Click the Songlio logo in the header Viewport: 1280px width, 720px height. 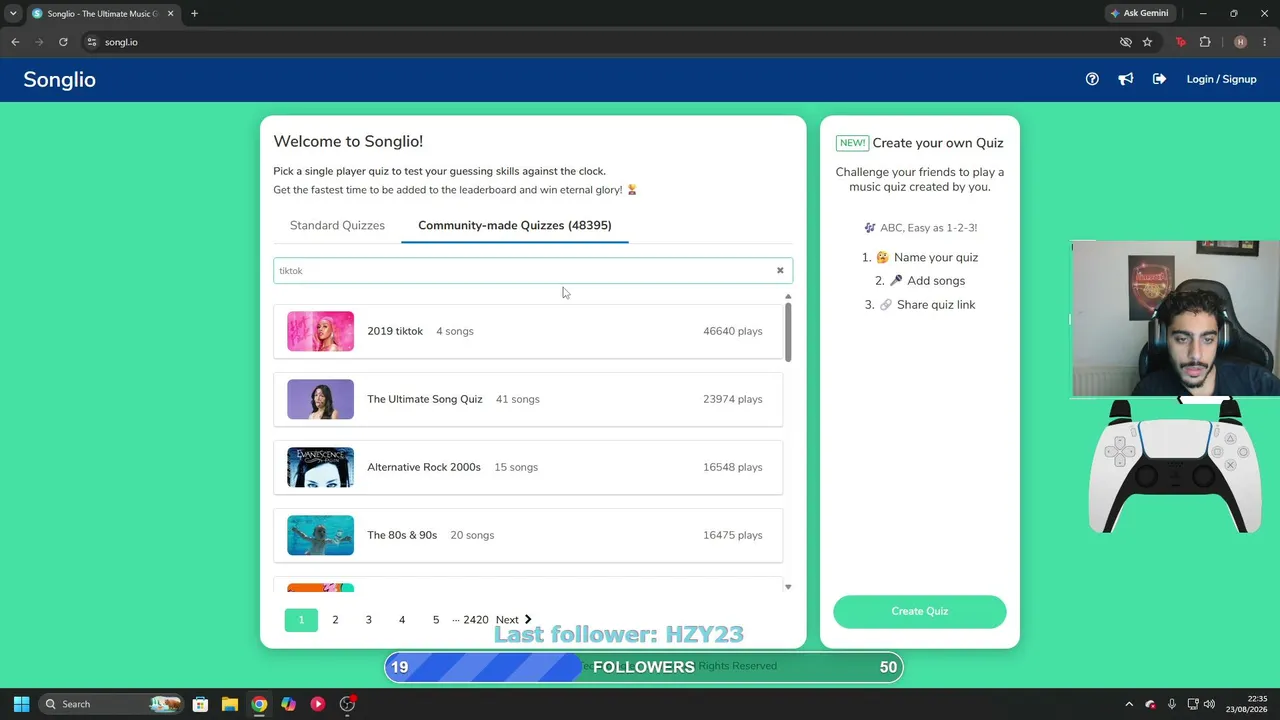60,79
